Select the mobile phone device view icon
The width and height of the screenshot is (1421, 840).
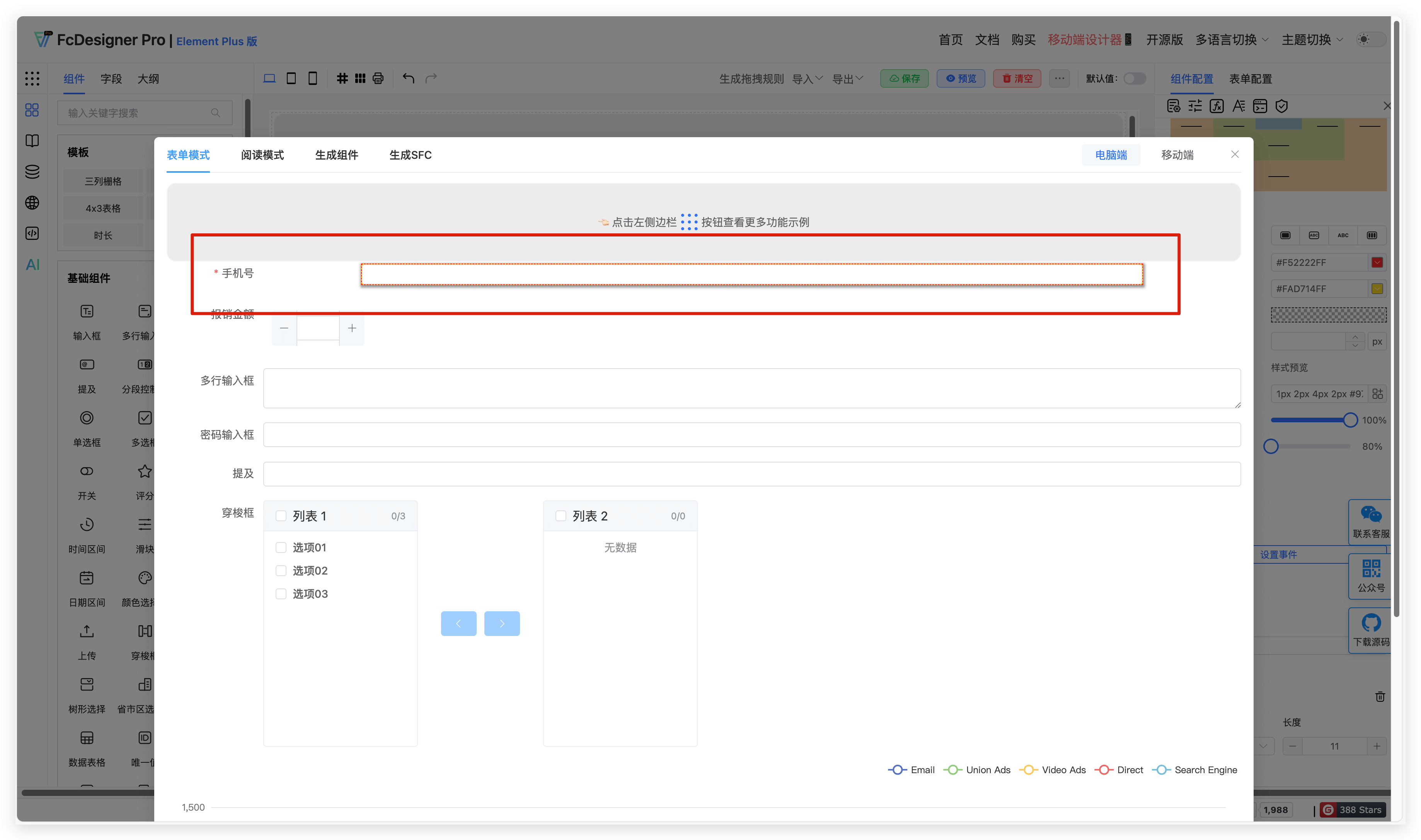tap(312, 78)
